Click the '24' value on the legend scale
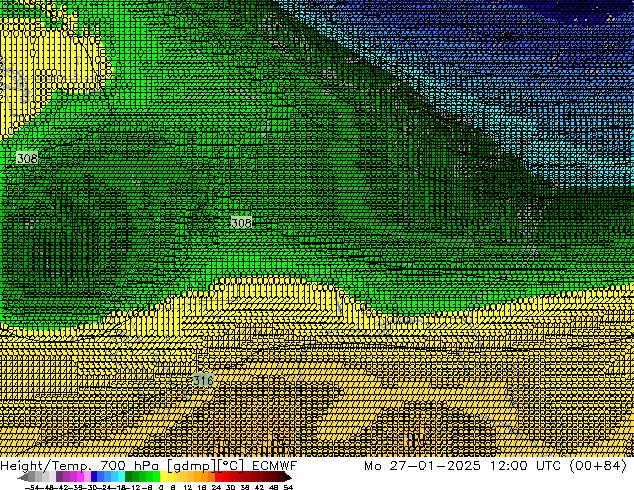Viewport: 634px width, 490px height. 216,487
